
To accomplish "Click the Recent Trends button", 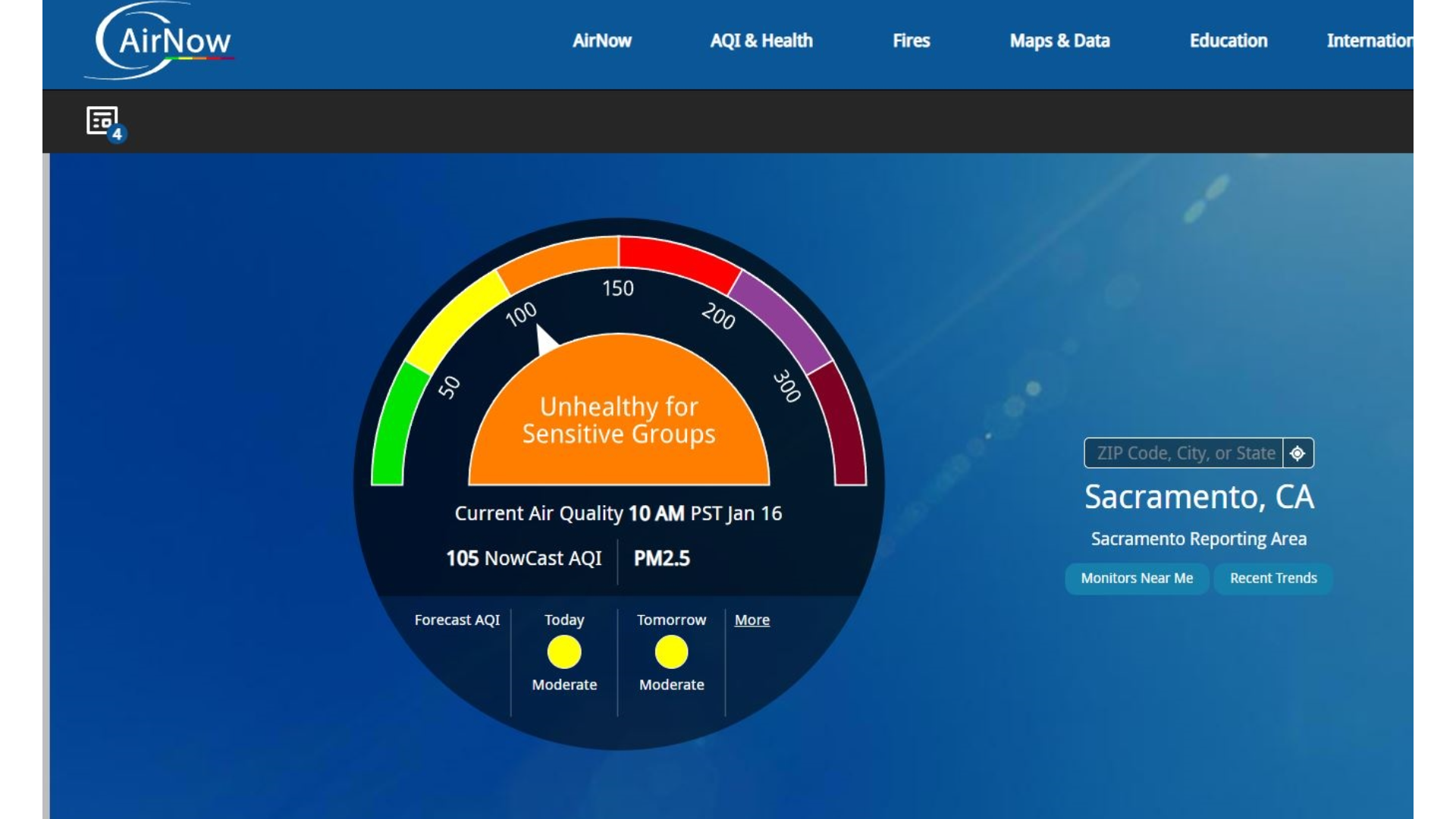I will (1272, 578).
